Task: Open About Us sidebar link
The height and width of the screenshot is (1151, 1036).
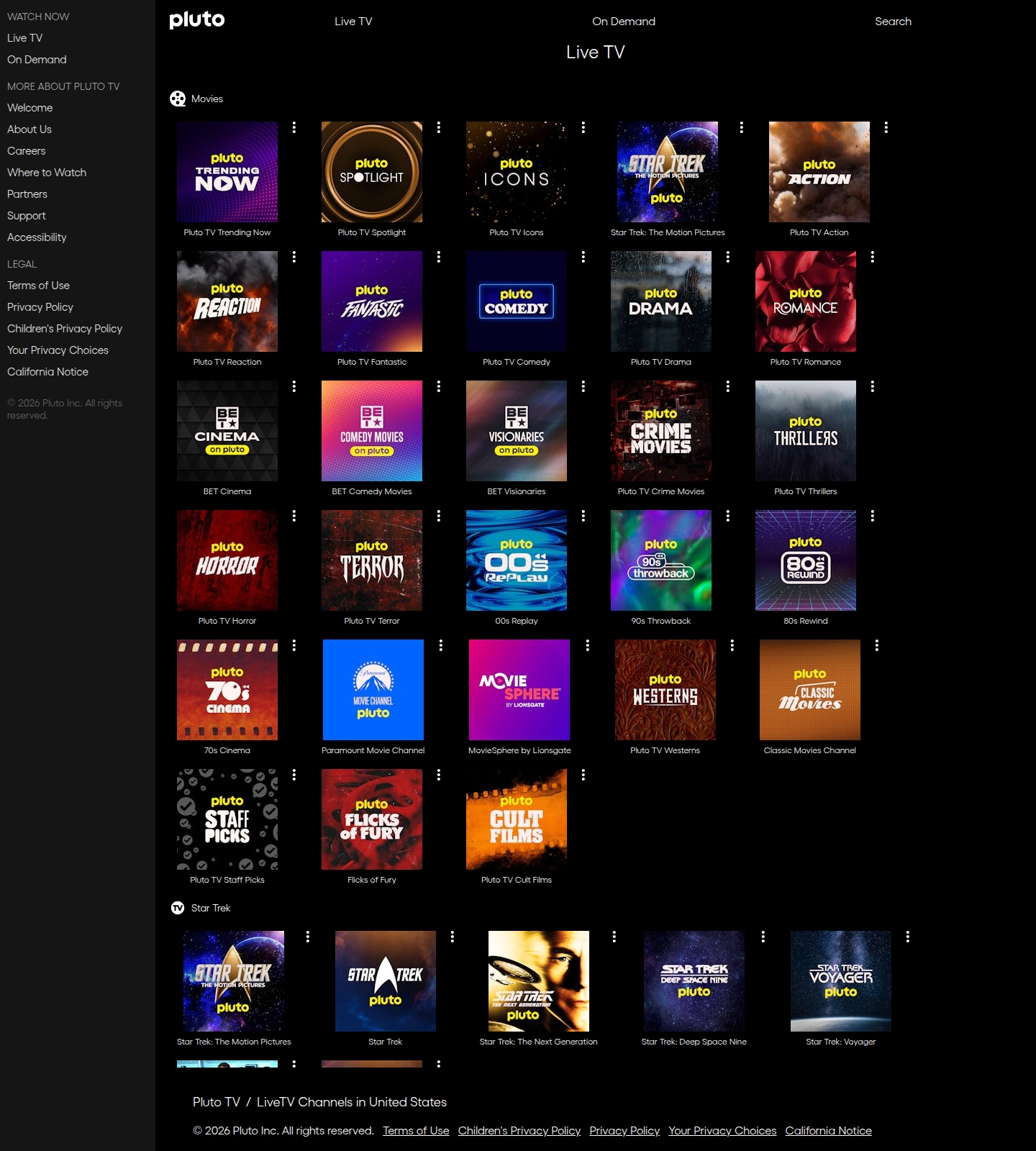Action: coord(29,129)
